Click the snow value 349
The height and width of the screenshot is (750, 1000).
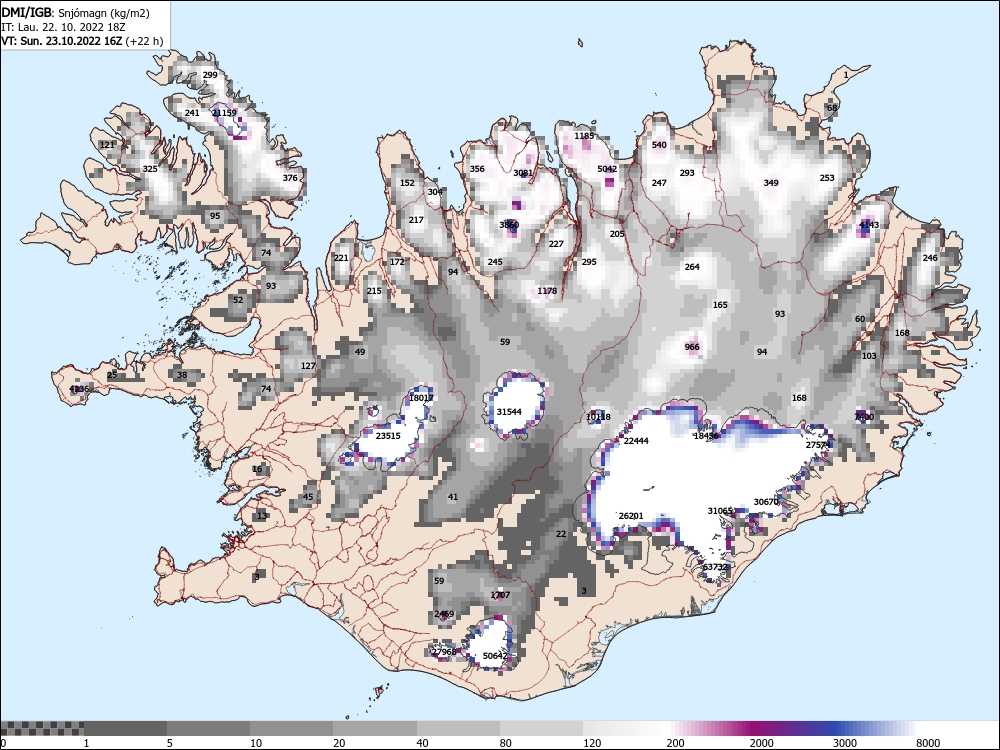click(x=771, y=183)
